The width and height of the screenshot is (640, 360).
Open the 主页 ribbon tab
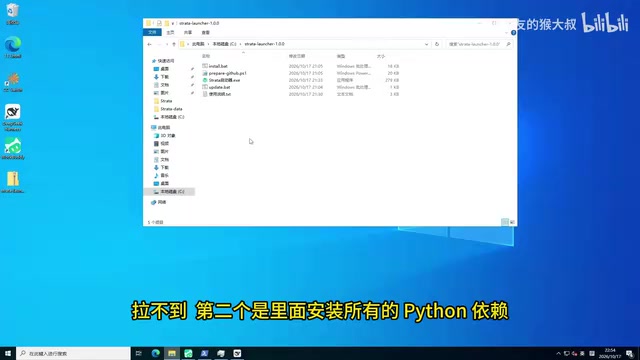click(170, 33)
